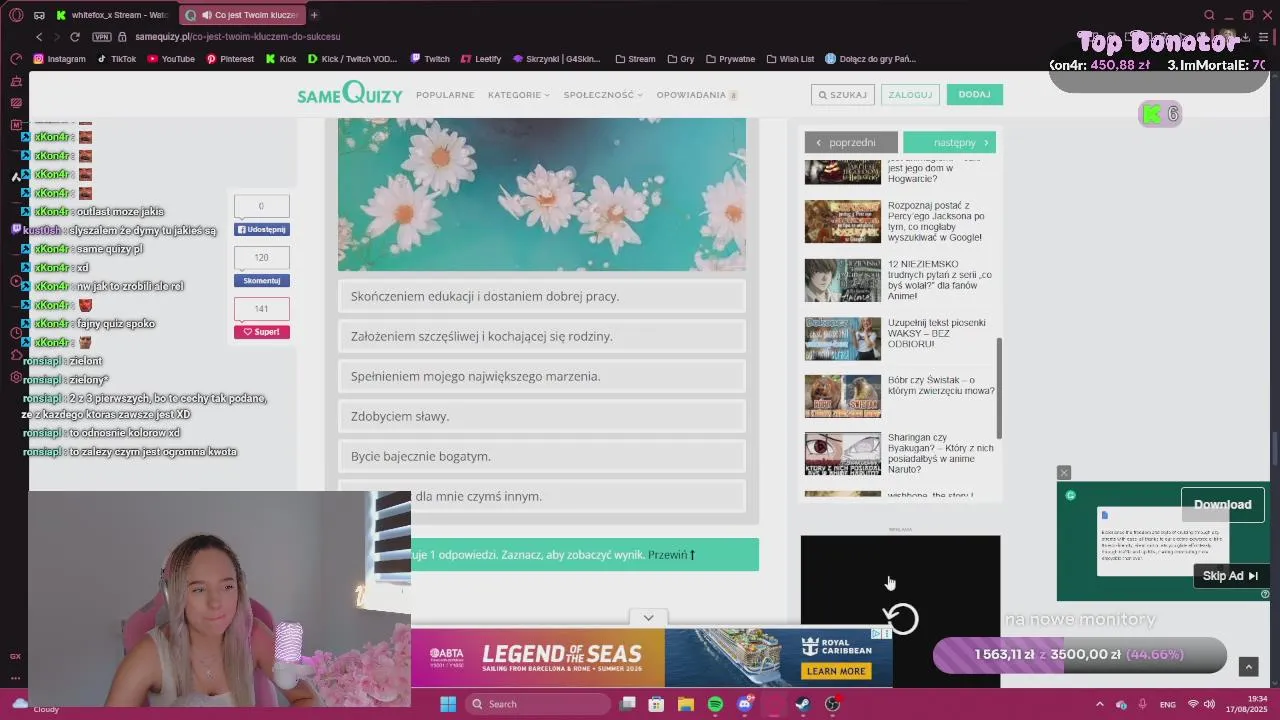1280x720 pixels.
Task: Click the samequizy.pl address bar
Action: tap(237, 37)
